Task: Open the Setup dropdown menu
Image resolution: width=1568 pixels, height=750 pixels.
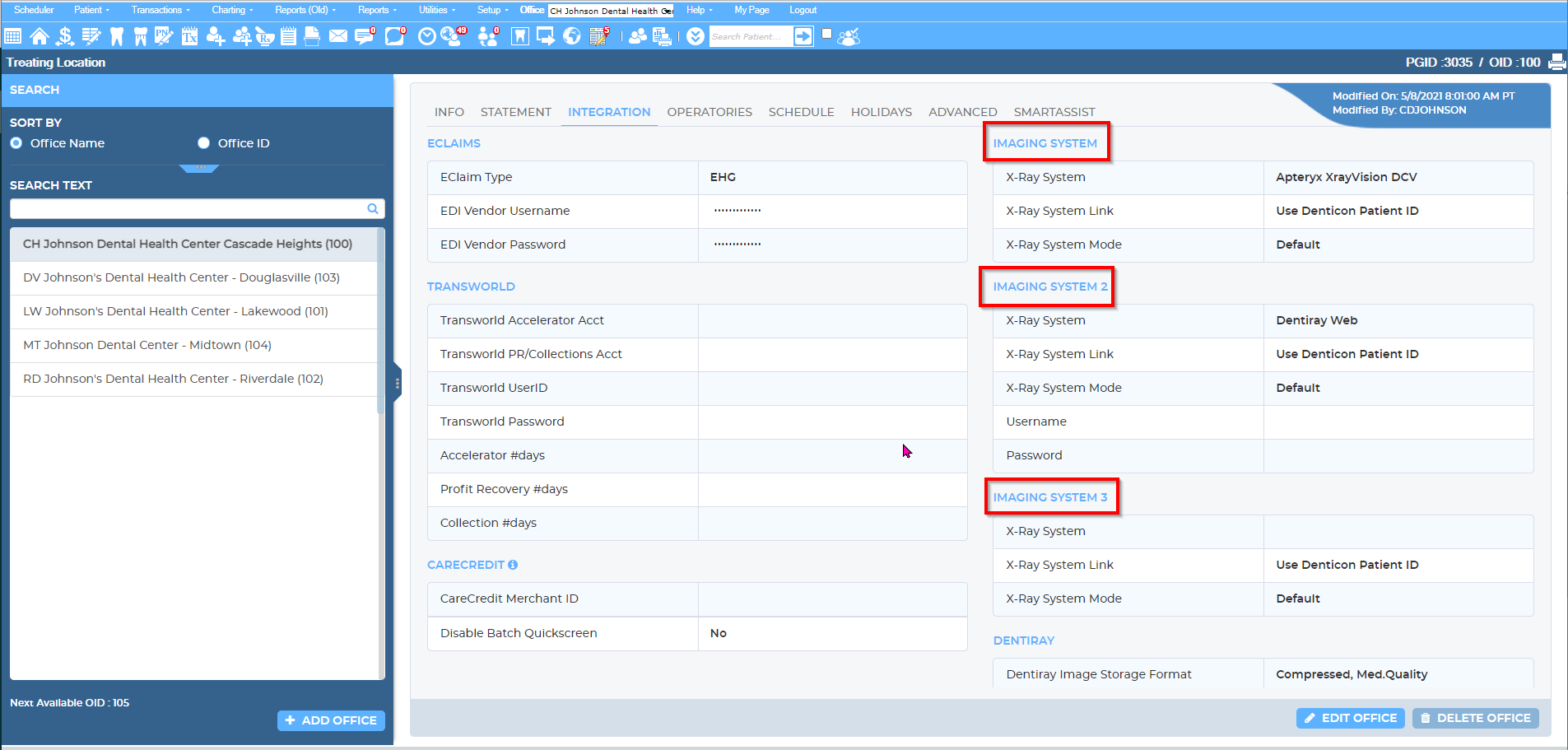Action: tap(493, 10)
